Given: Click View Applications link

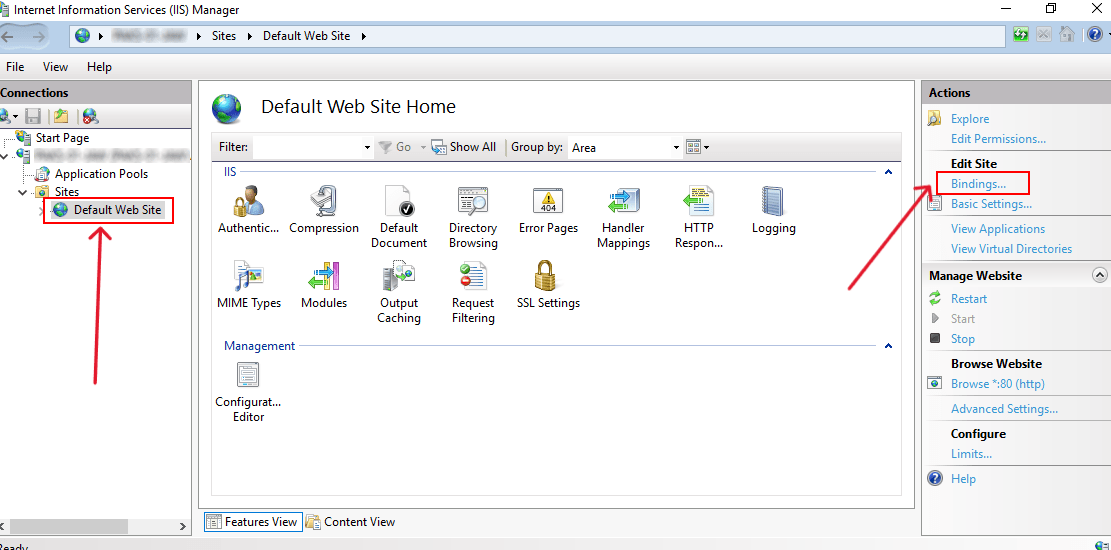Looking at the screenshot, I should (x=998, y=229).
